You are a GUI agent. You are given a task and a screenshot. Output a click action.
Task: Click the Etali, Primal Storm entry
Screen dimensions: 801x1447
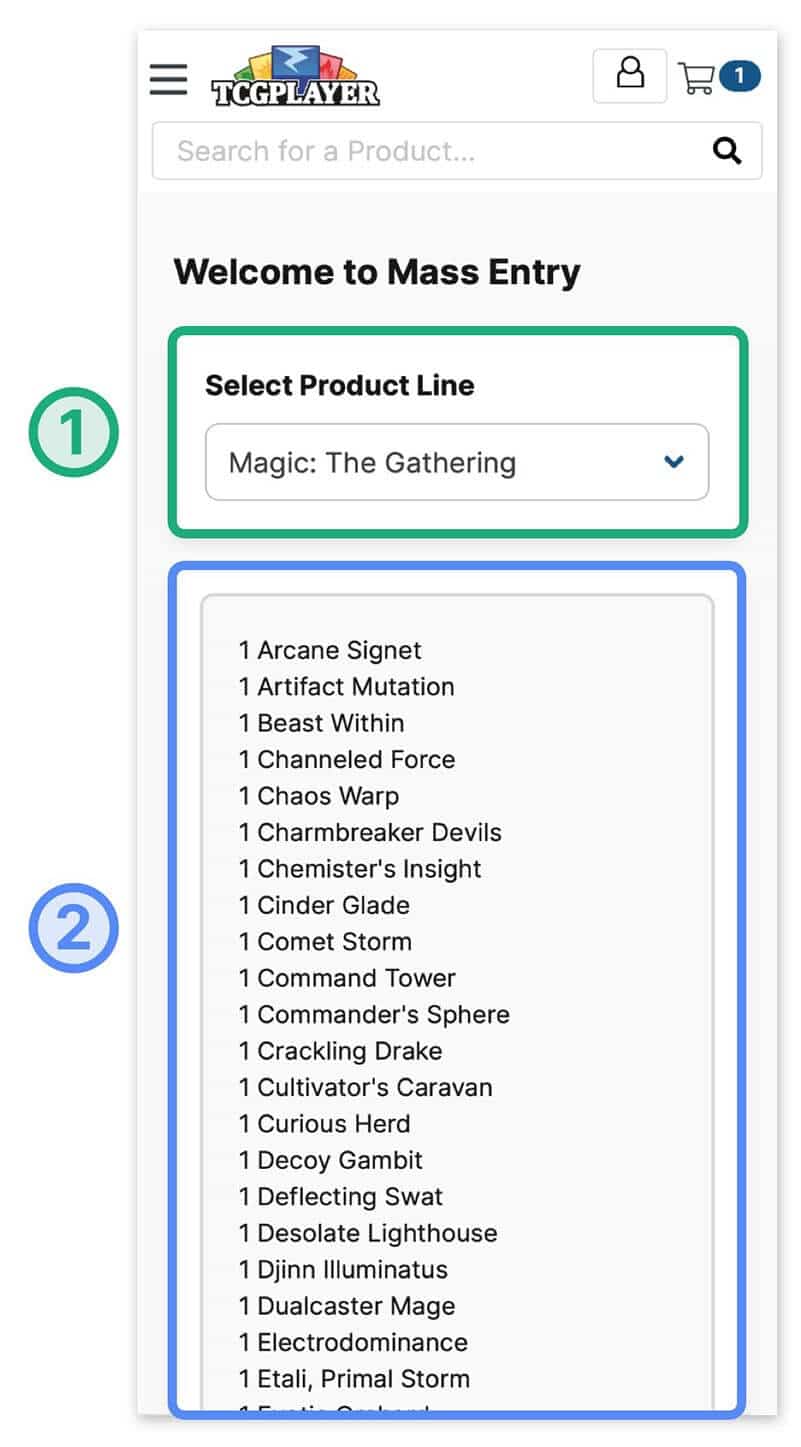tap(354, 1378)
